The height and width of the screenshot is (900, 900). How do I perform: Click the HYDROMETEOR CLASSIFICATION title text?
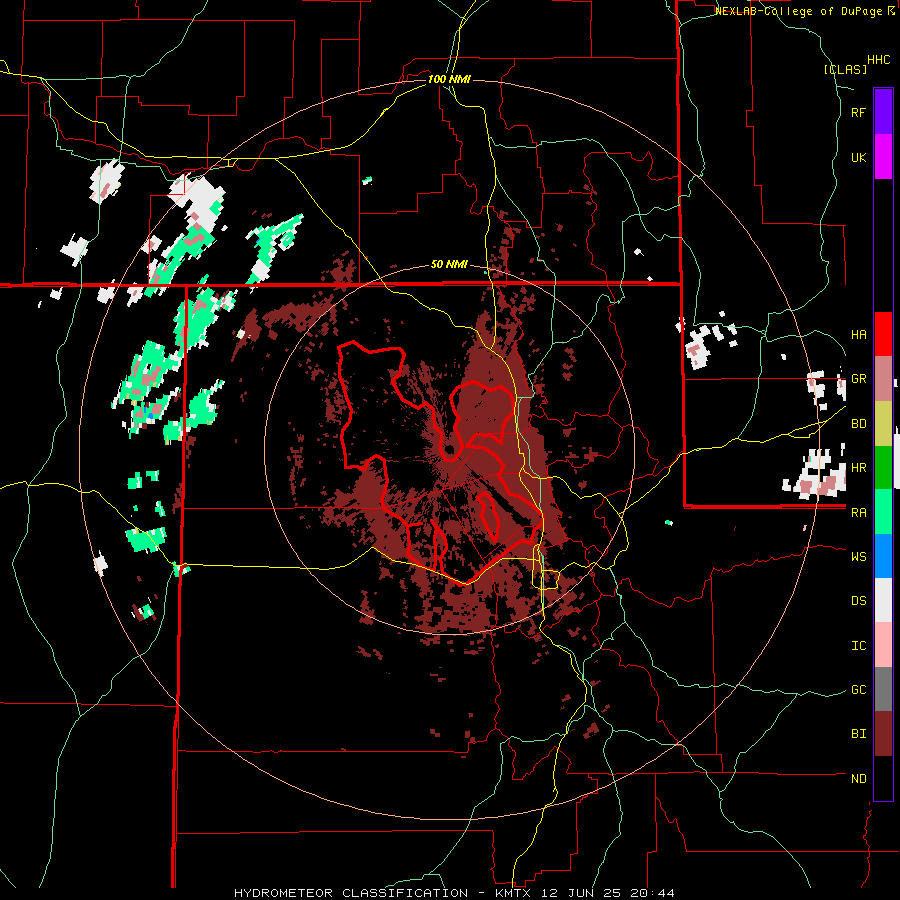351,893
